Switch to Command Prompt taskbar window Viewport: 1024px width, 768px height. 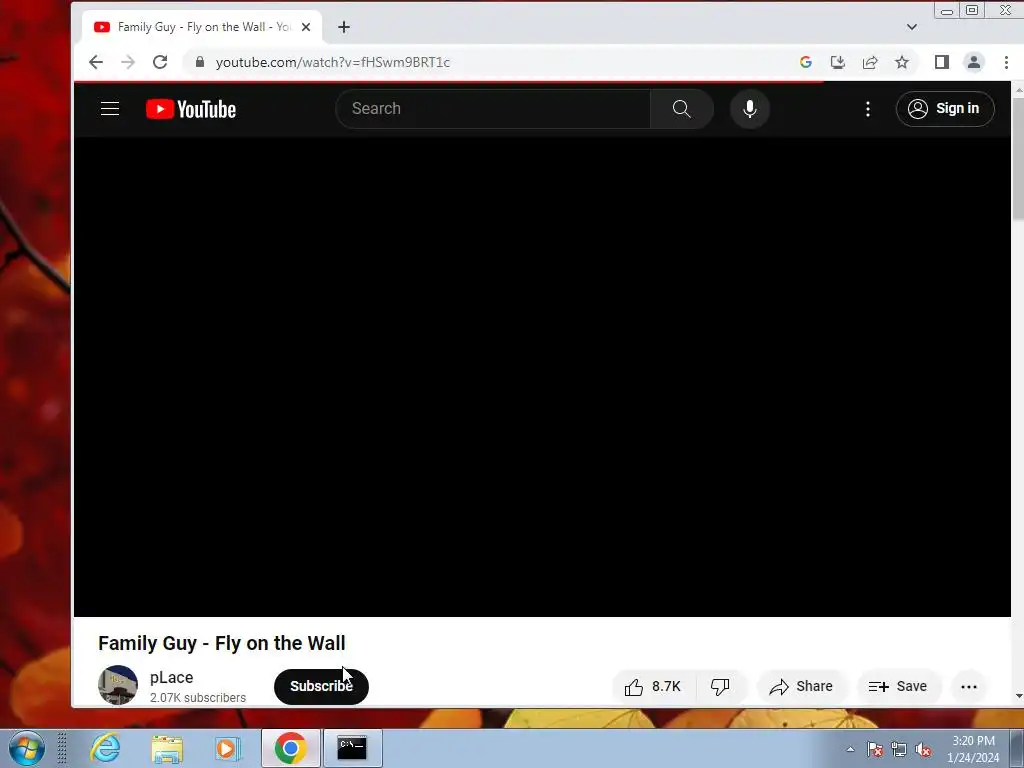[x=353, y=748]
